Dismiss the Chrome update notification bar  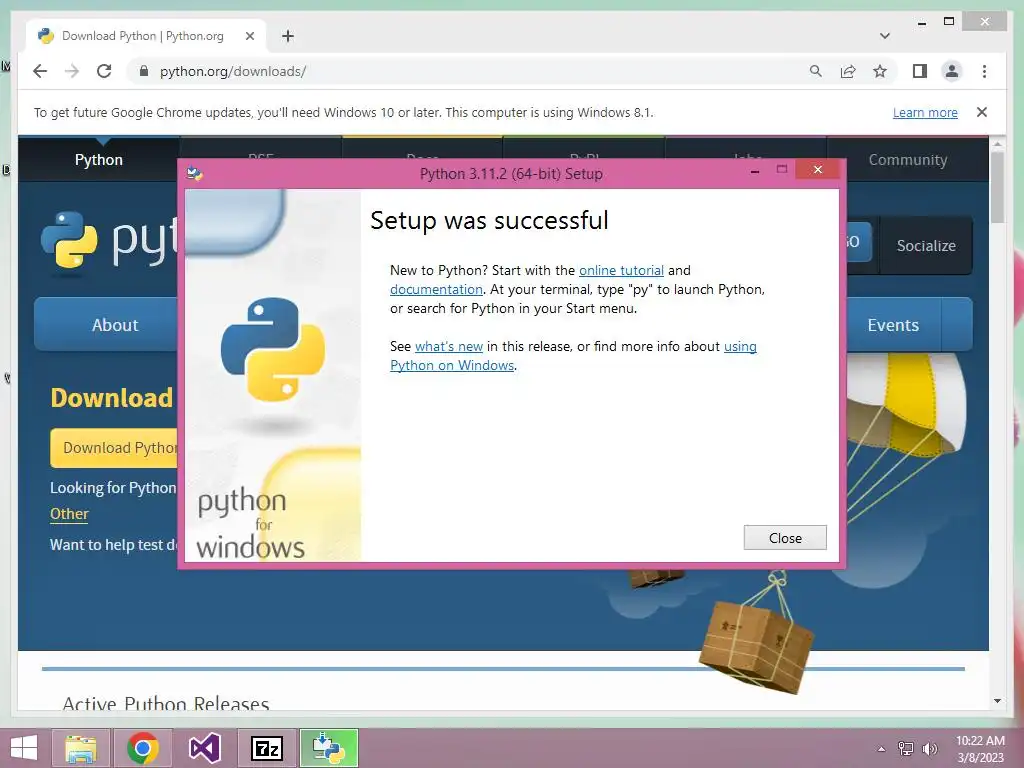coord(982,112)
